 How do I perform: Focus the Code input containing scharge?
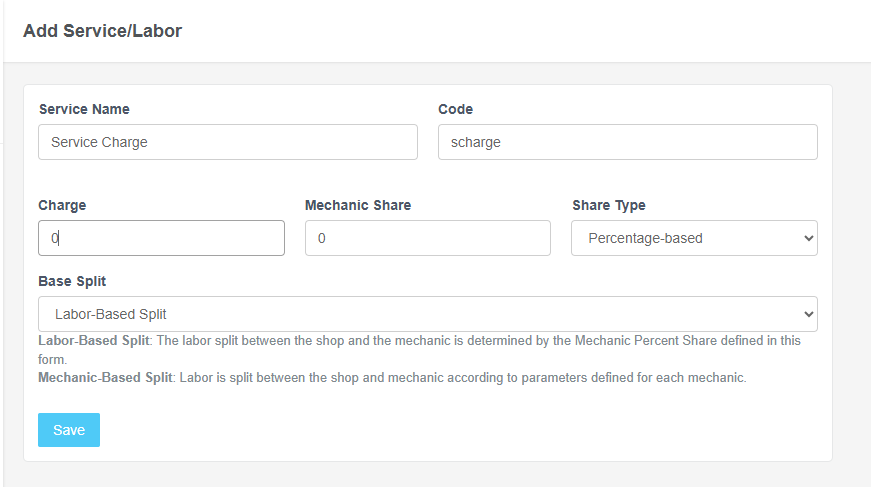[627, 142]
